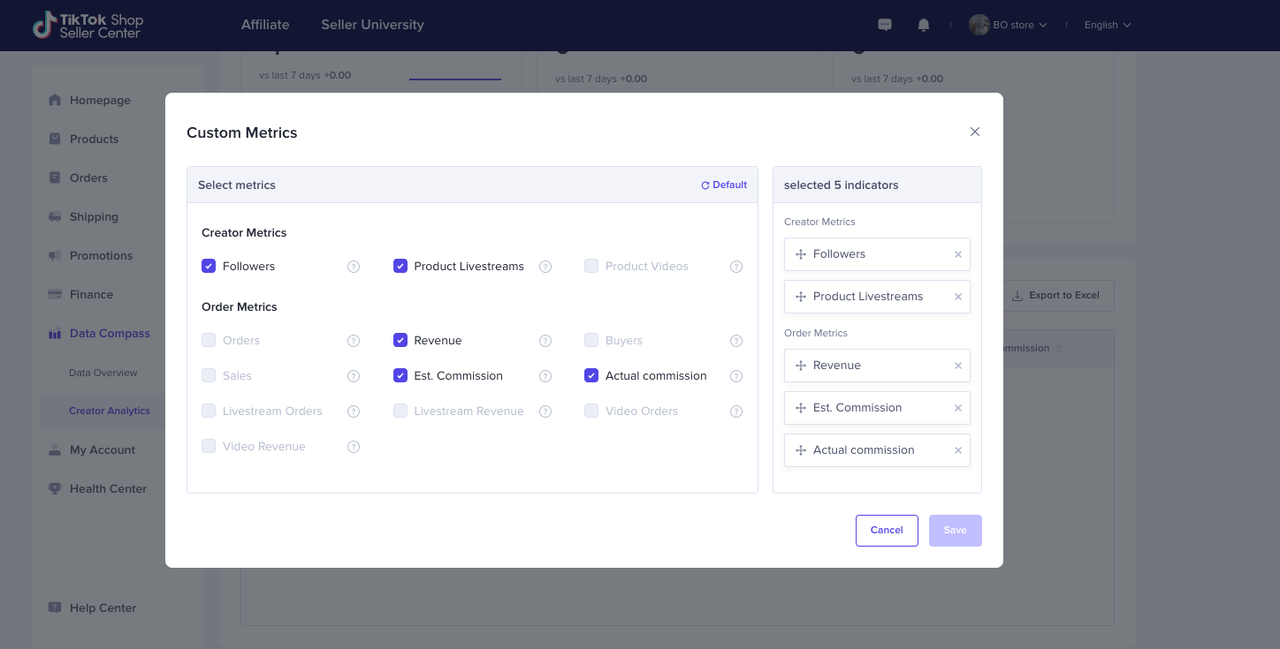
Task: Open chat messages icon in header
Action: (x=884, y=25)
